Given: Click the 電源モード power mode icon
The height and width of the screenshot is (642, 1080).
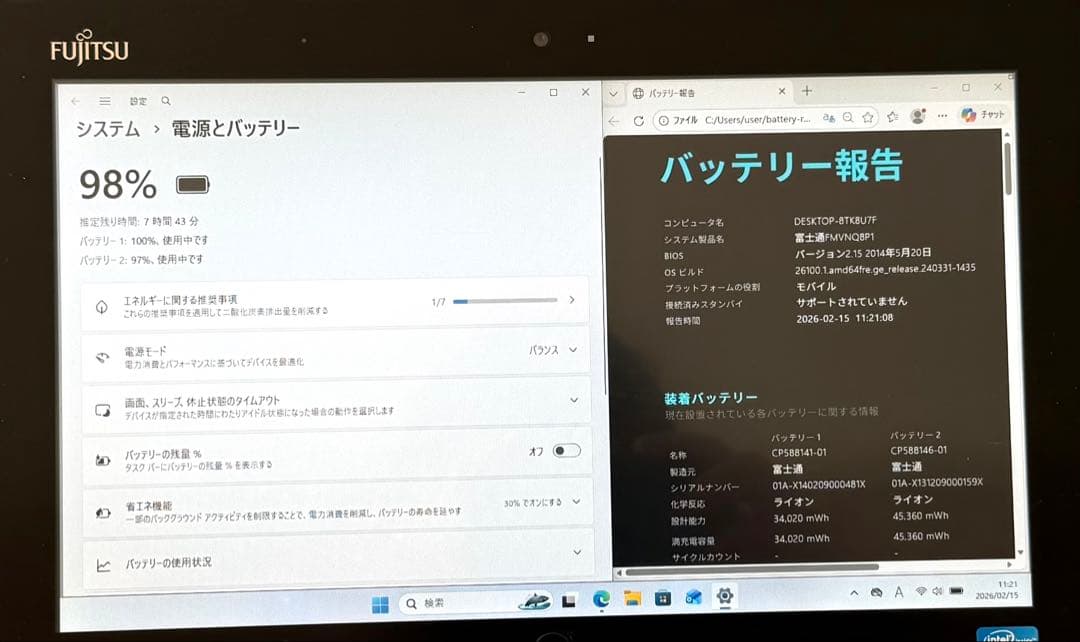Looking at the screenshot, I should [103, 358].
